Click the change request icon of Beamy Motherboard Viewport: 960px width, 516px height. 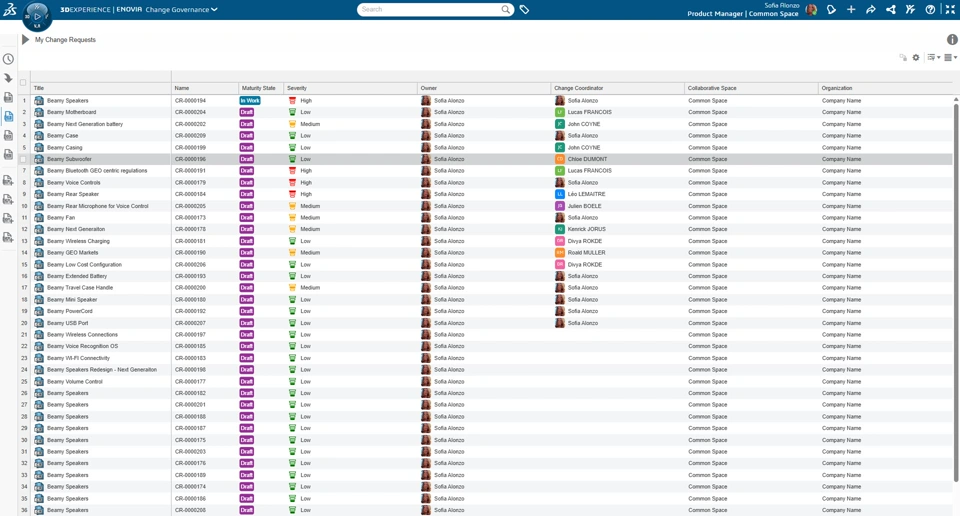coord(39,112)
